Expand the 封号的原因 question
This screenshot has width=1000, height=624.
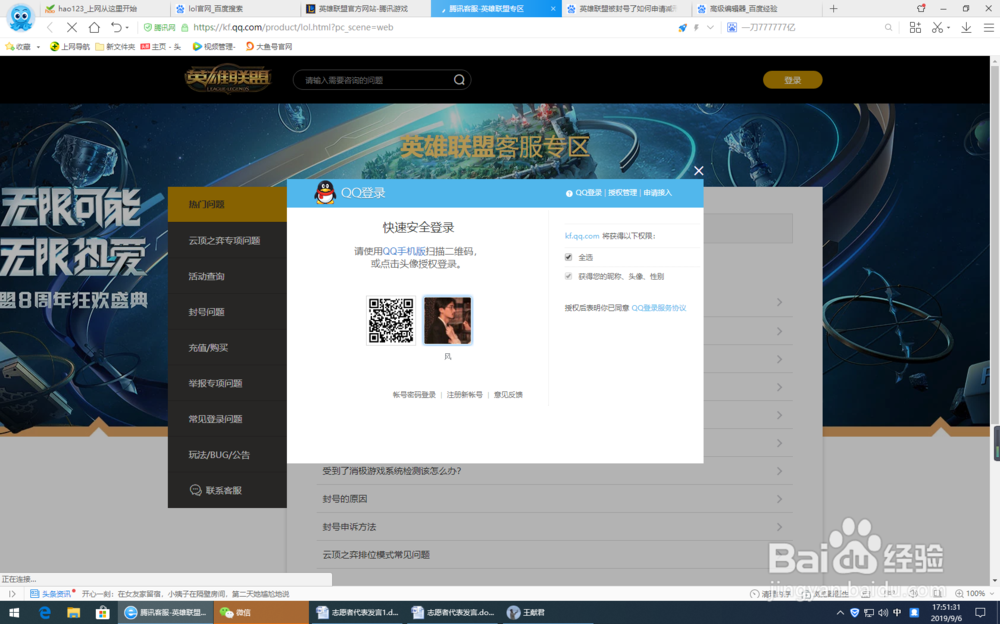click(554, 499)
